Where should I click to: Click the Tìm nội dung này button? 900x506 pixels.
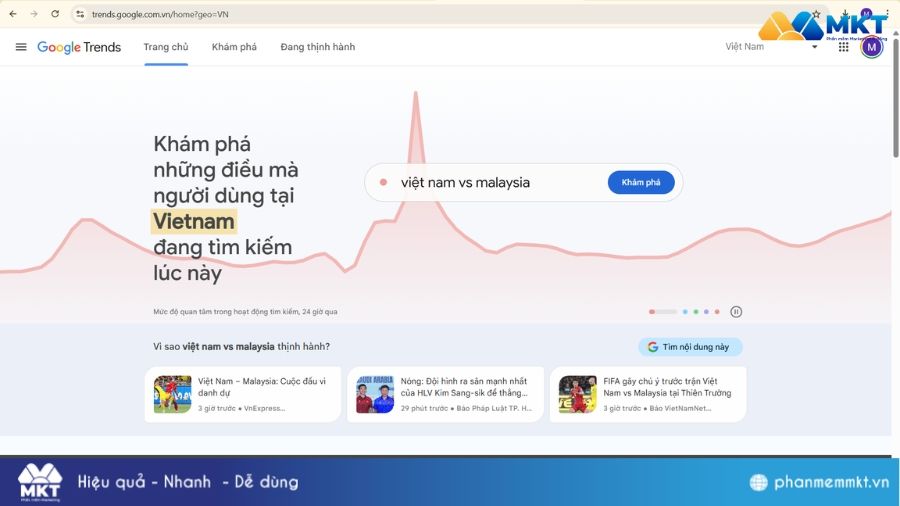(690, 347)
